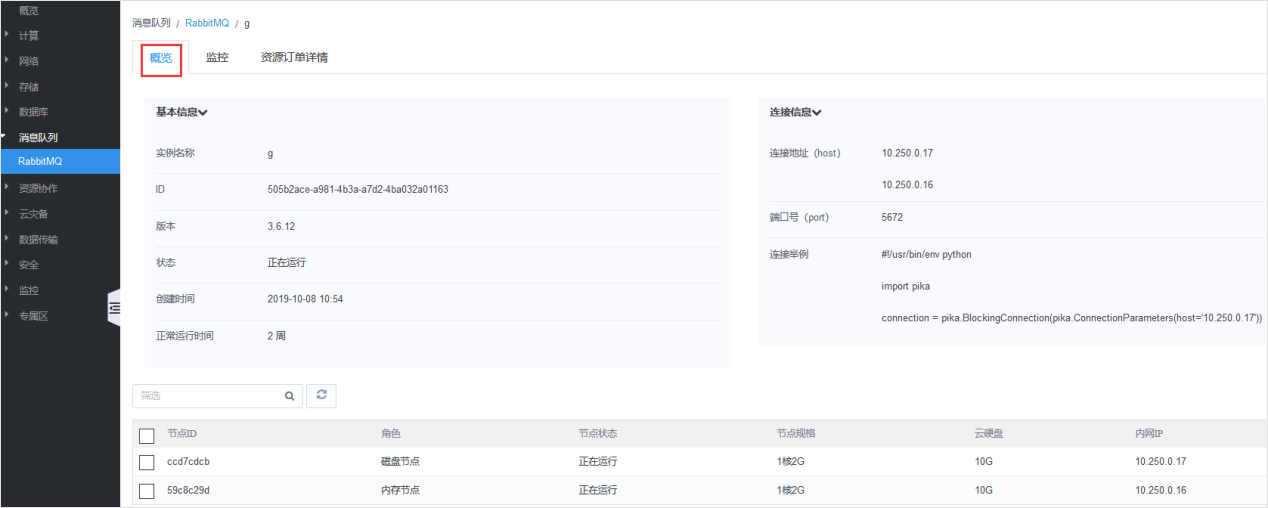The image size is (1268, 508).
Task: Click the 节点状态 column header
Action: [x=598, y=434]
